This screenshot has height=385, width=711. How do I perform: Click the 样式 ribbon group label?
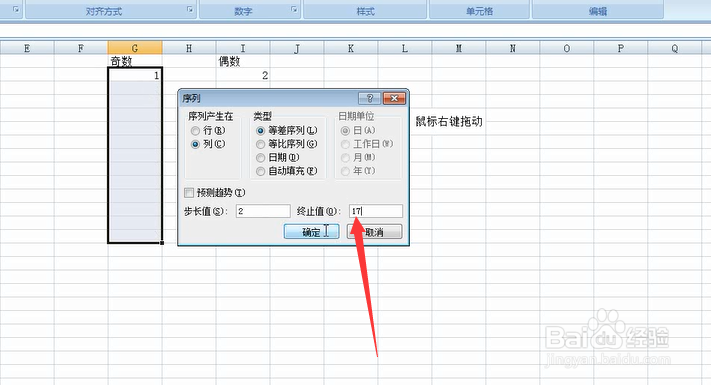click(365, 11)
